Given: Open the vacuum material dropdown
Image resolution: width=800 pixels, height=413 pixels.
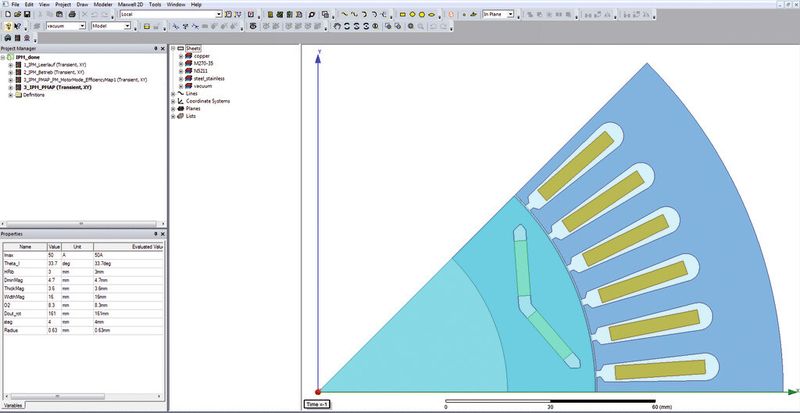Looking at the screenshot, I should 82,27.
